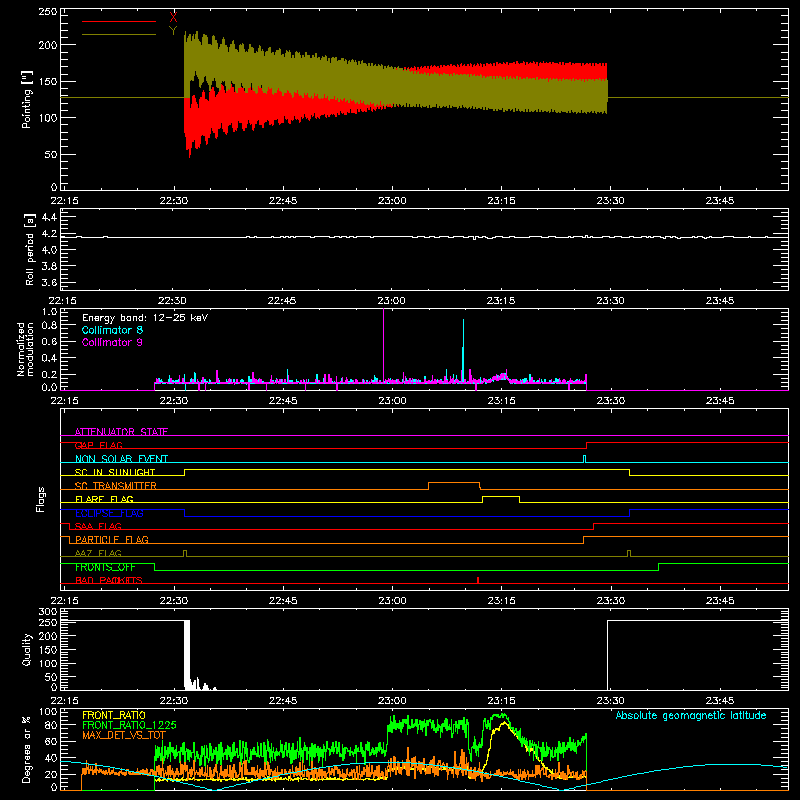Click the magenta Collimator 9 legend entry

[x=112, y=342]
